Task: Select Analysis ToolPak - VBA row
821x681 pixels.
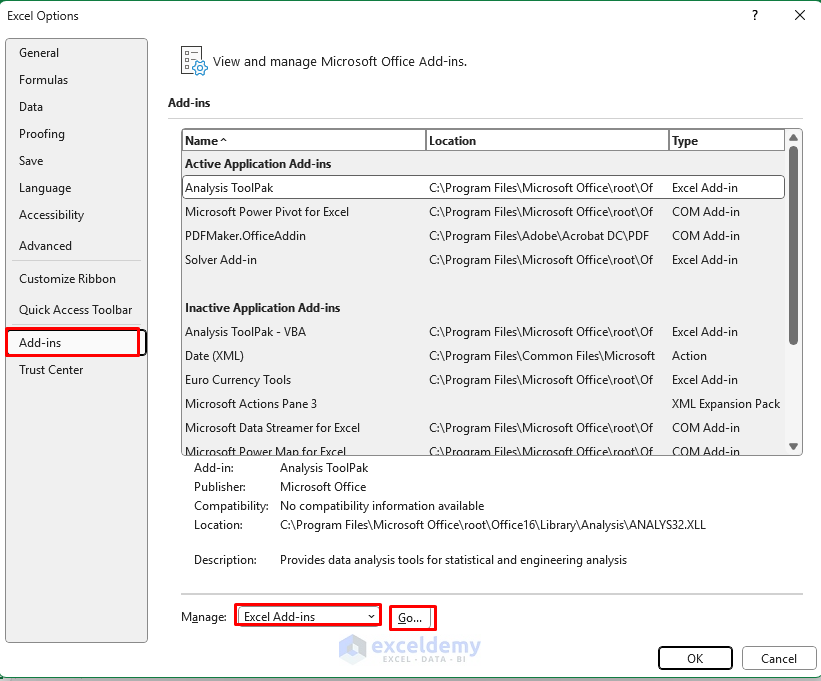Action: click(x=483, y=332)
